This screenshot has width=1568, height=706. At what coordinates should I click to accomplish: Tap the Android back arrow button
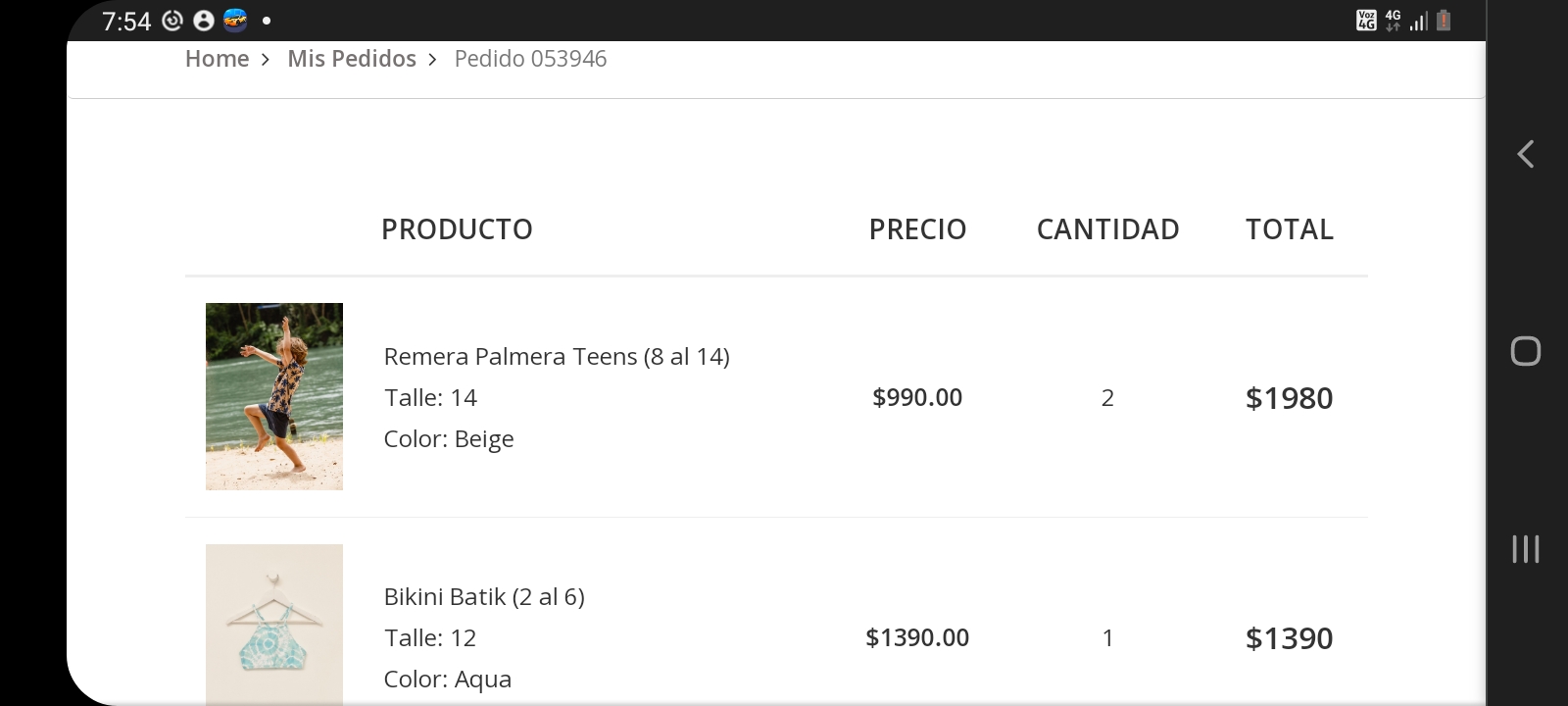[1526, 154]
